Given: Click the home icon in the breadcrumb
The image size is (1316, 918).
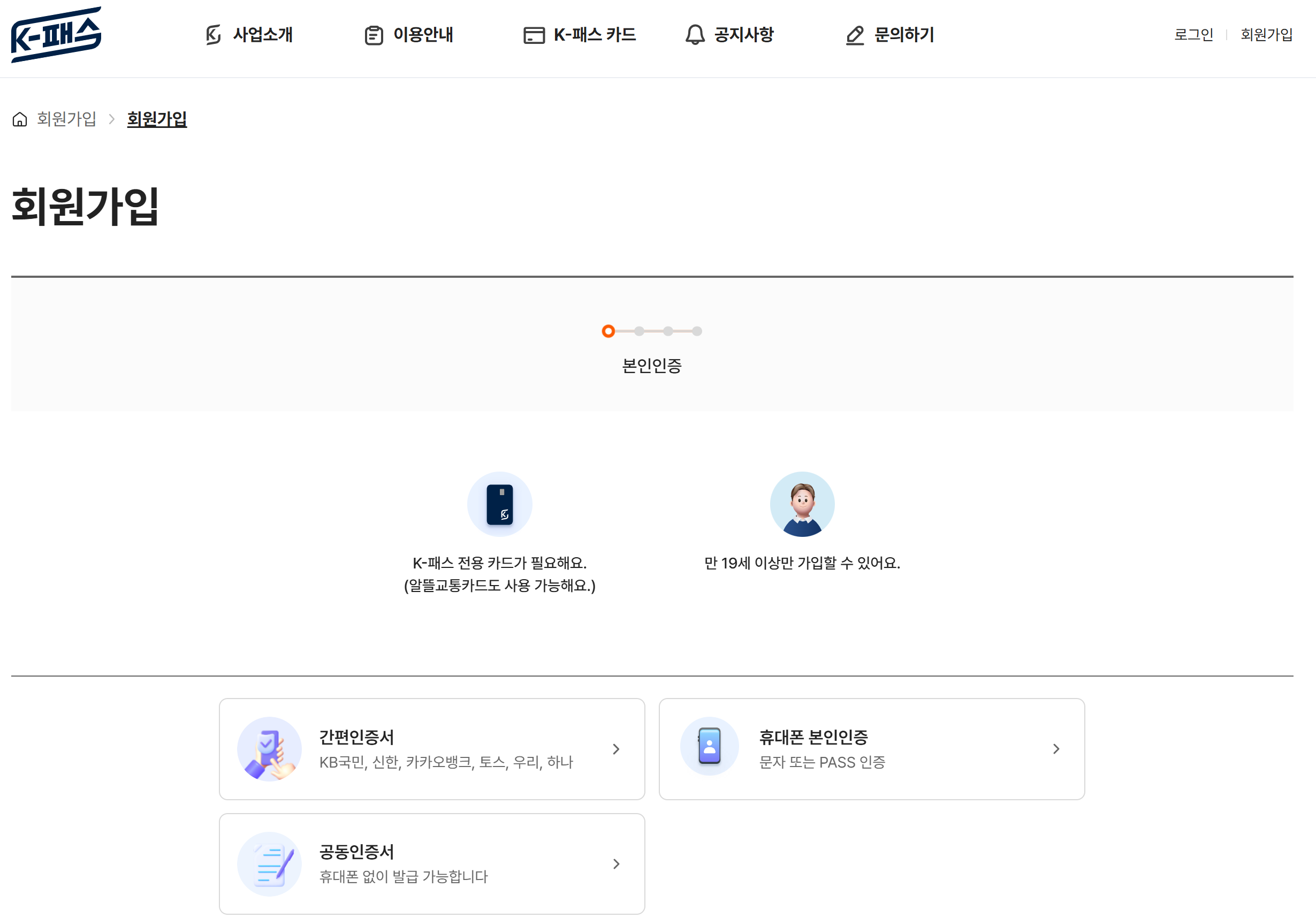Looking at the screenshot, I should pos(19,119).
